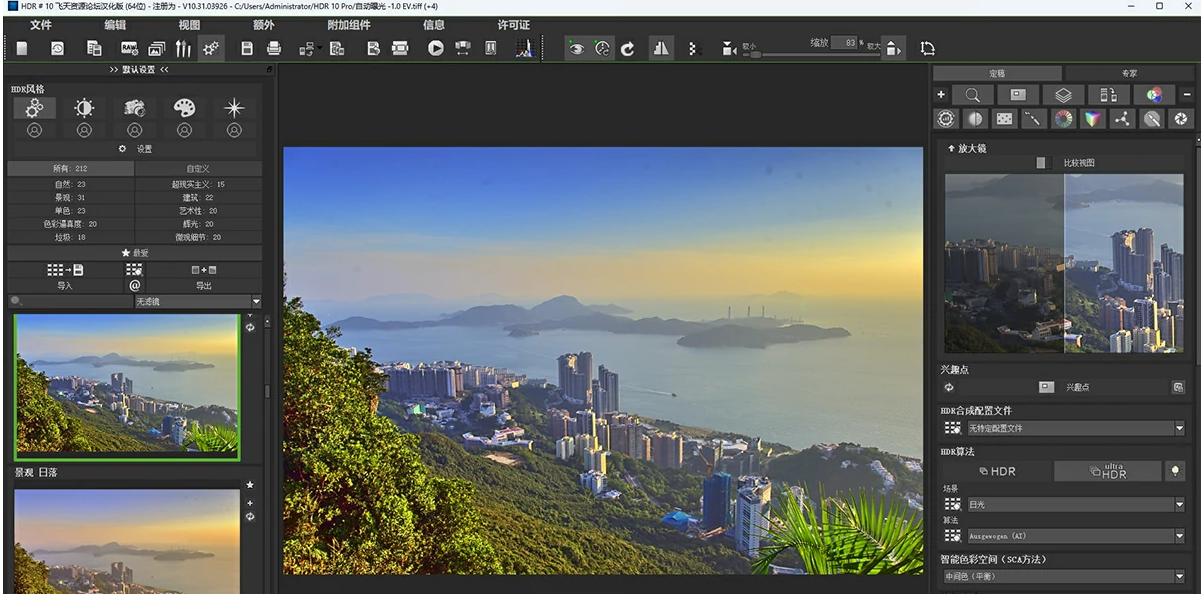Click the play button toolbar icon
The height and width of the screenshot is (594, 1201).
pyautogui.click(x=436, y=48)
